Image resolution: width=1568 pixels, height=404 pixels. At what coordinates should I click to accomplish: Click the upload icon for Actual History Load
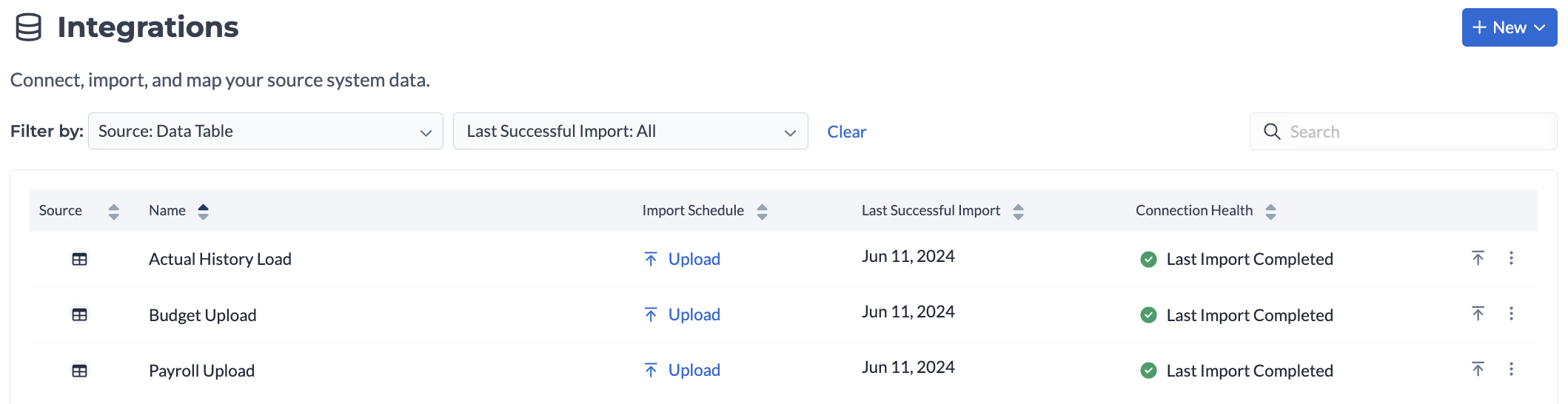pos(1478,258)
